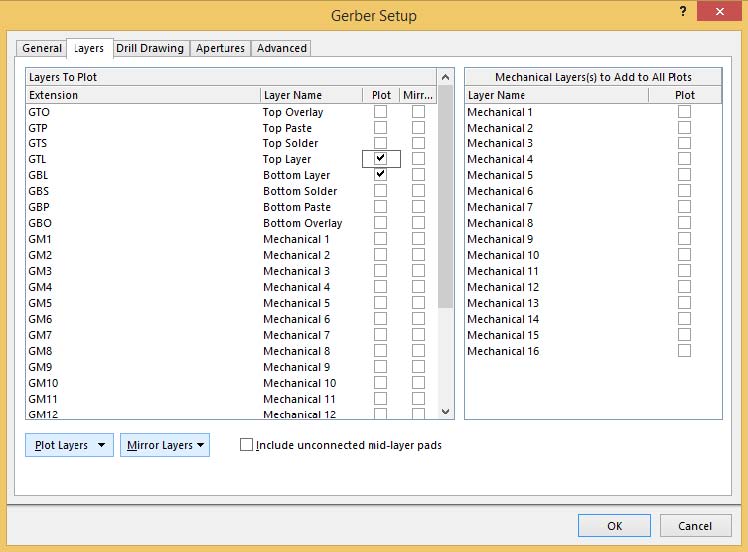Open the Drill Drawing tab
The height and width of the screenshot is (552, 748).
tap(150, 48)
